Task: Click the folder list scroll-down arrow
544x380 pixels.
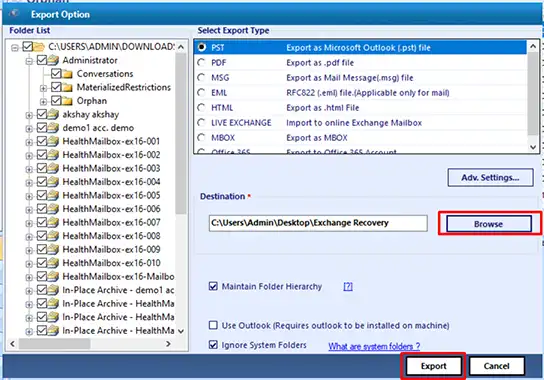Action: click(181, 331)
